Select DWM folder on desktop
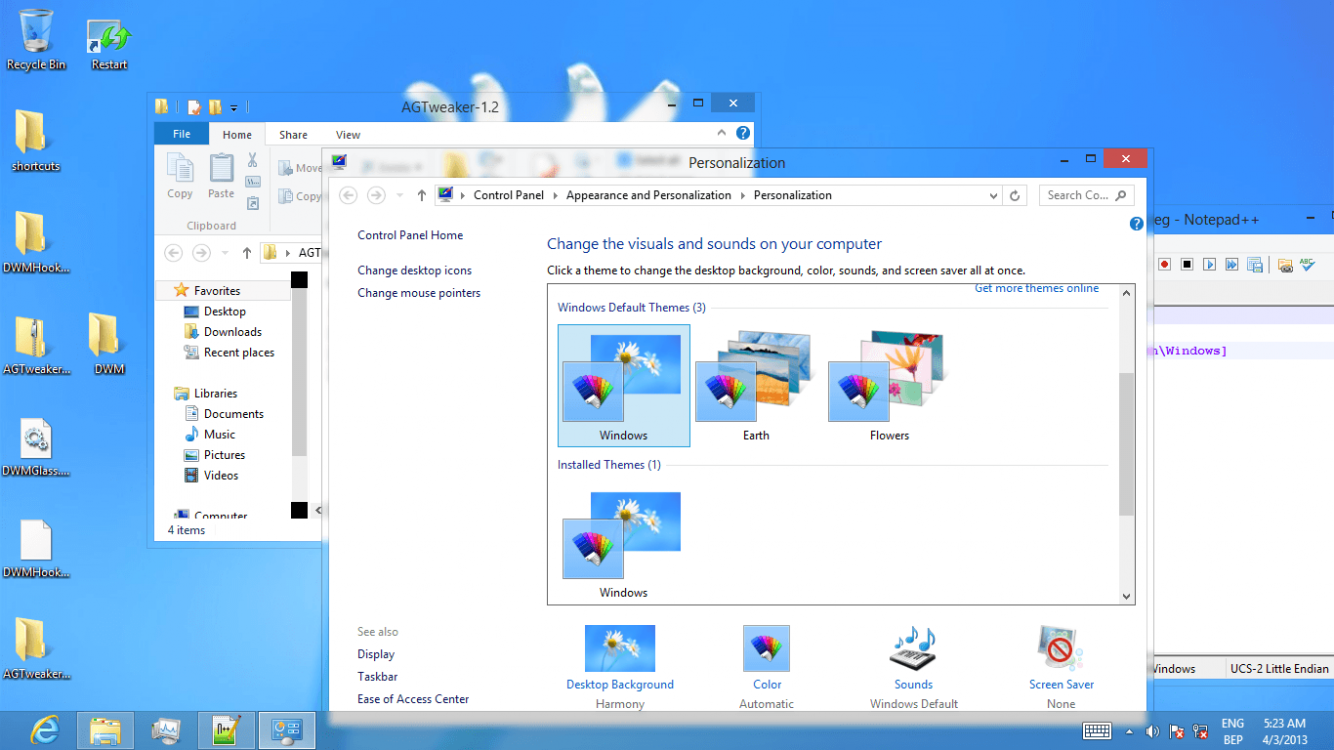The image size is (1334, 750). click(x=109, y=345)
